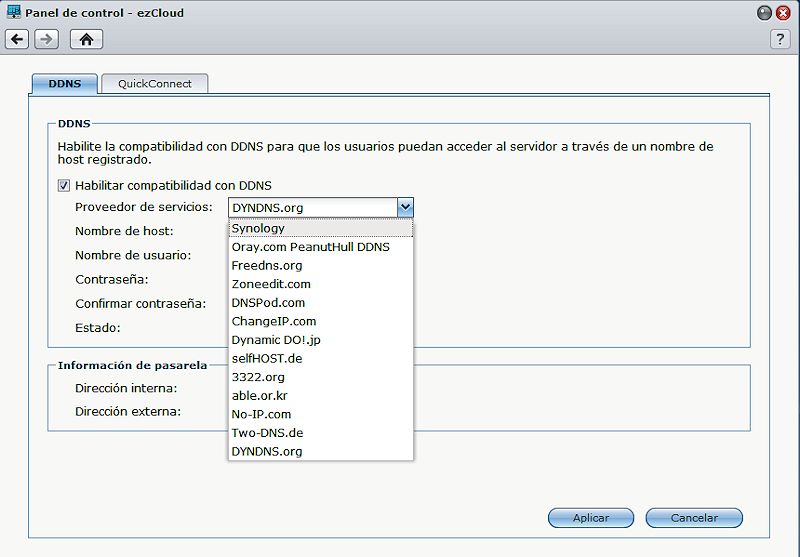Select DYNDNS.org at bottom of list
The image size is (800, 557).
[x=321, y=451]
